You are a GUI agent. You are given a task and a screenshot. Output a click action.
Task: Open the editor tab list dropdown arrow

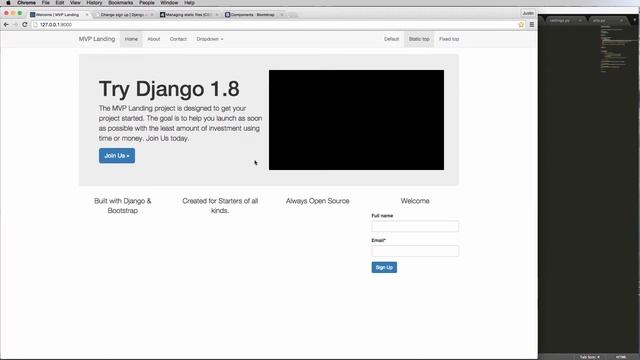[x=635, y=20]
